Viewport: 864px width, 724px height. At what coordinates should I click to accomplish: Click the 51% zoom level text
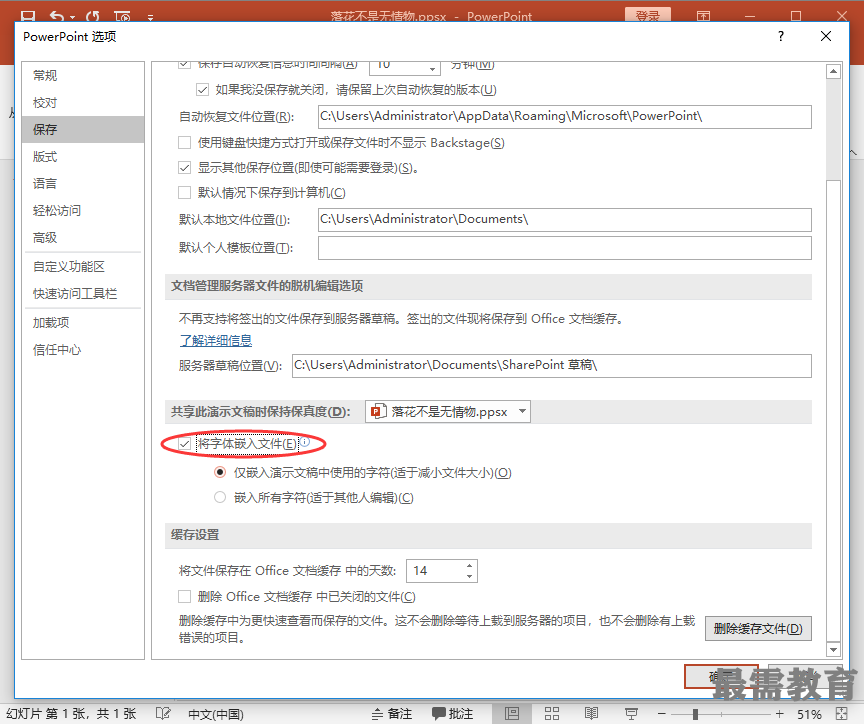click(809, 715)
